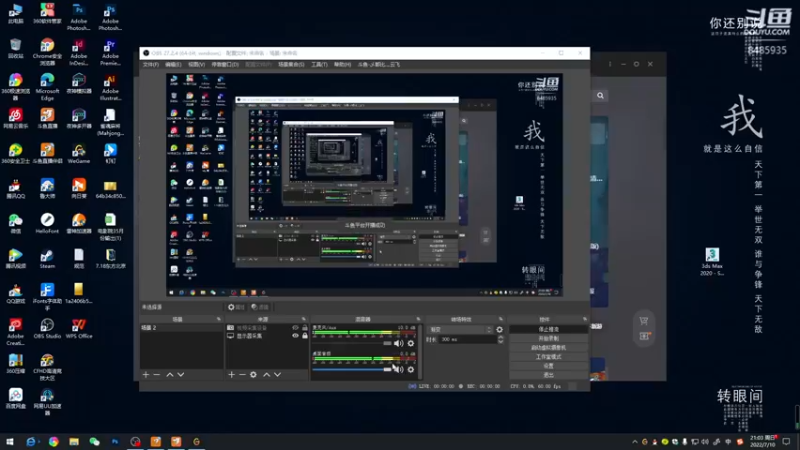Toggle lock on the video capture device source
Viewport: 800px width, 450px height.
coord(305,328)
